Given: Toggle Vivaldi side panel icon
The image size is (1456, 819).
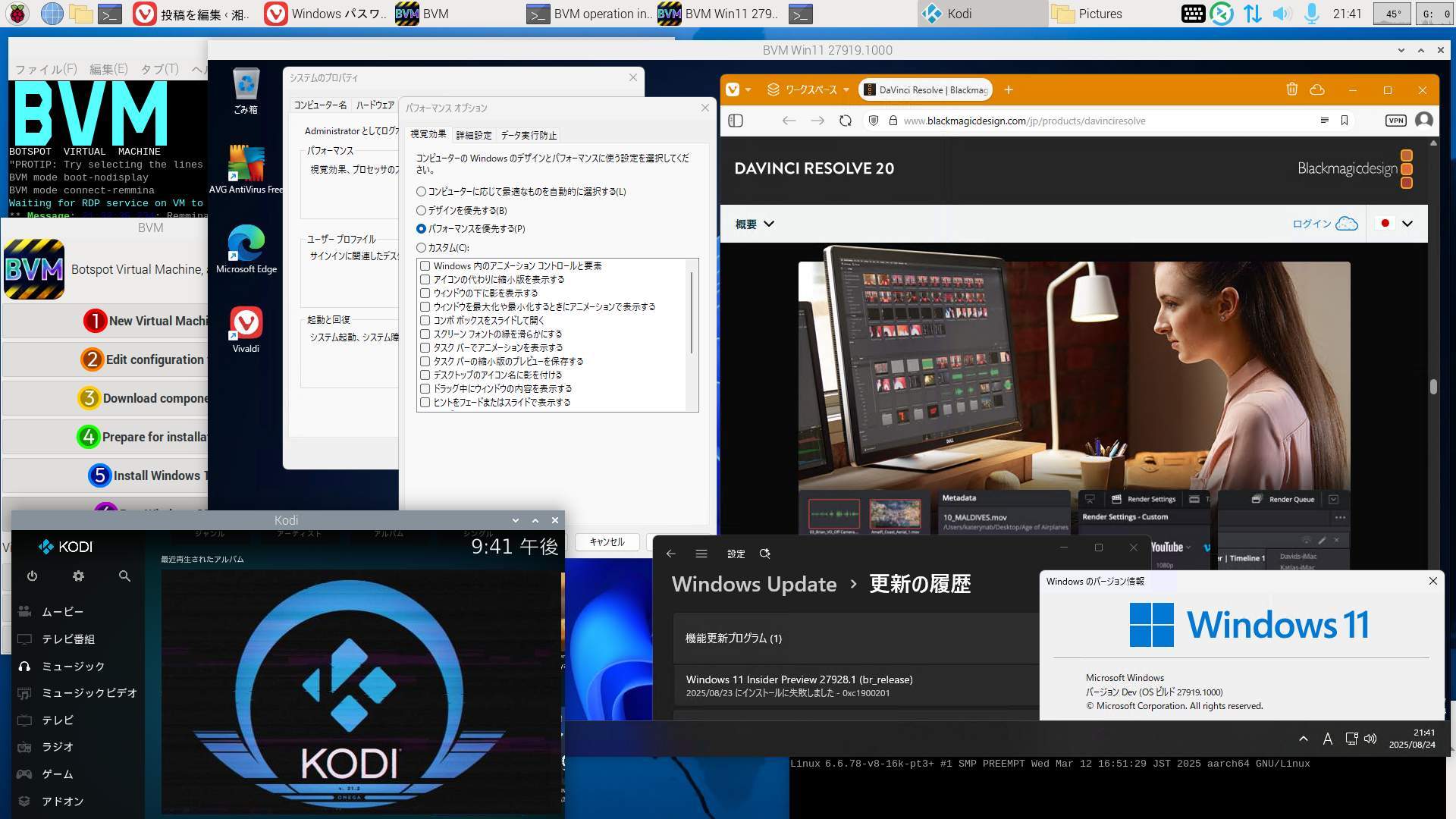Looking at the screenshot, I should tap(736, 121).
